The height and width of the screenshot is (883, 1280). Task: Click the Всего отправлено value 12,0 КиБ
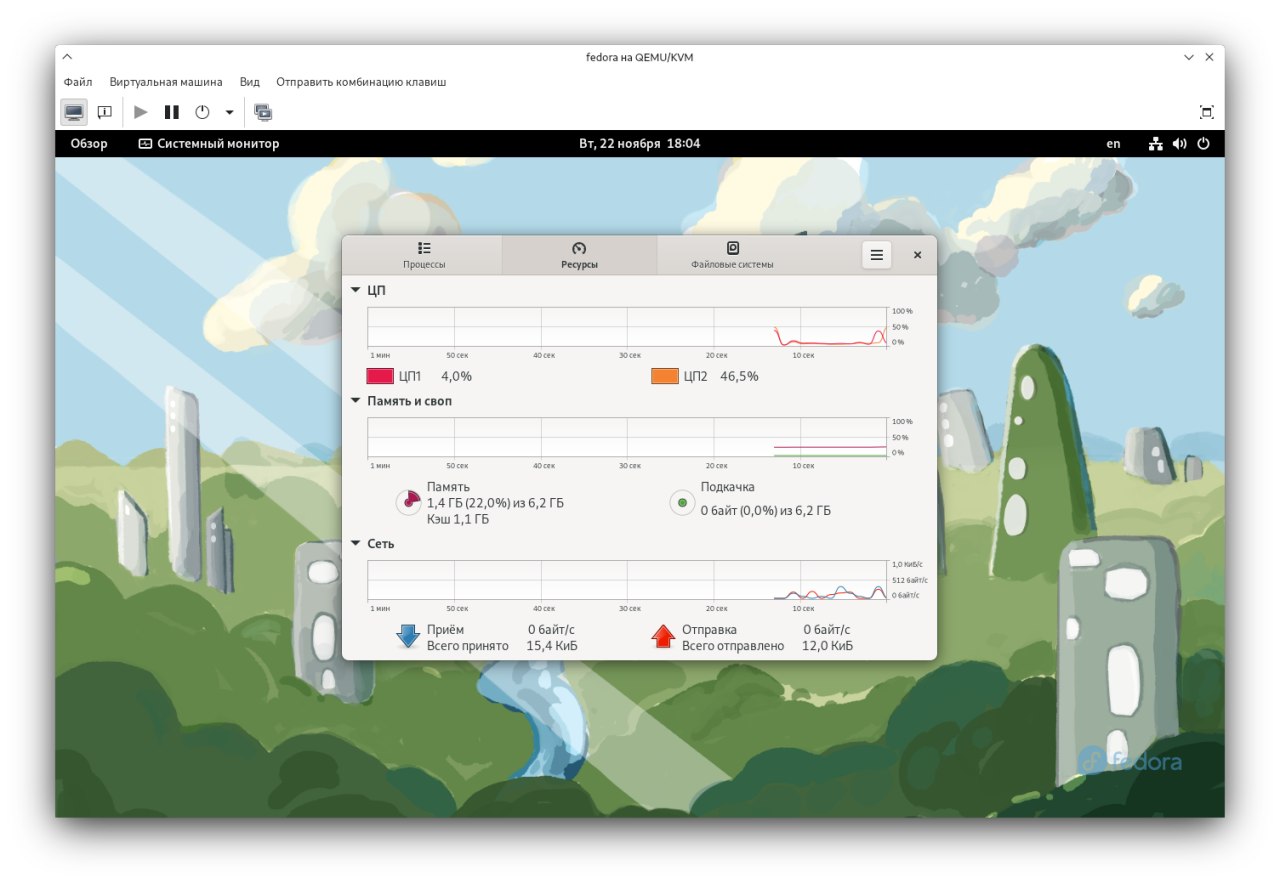tap(828, 646)
